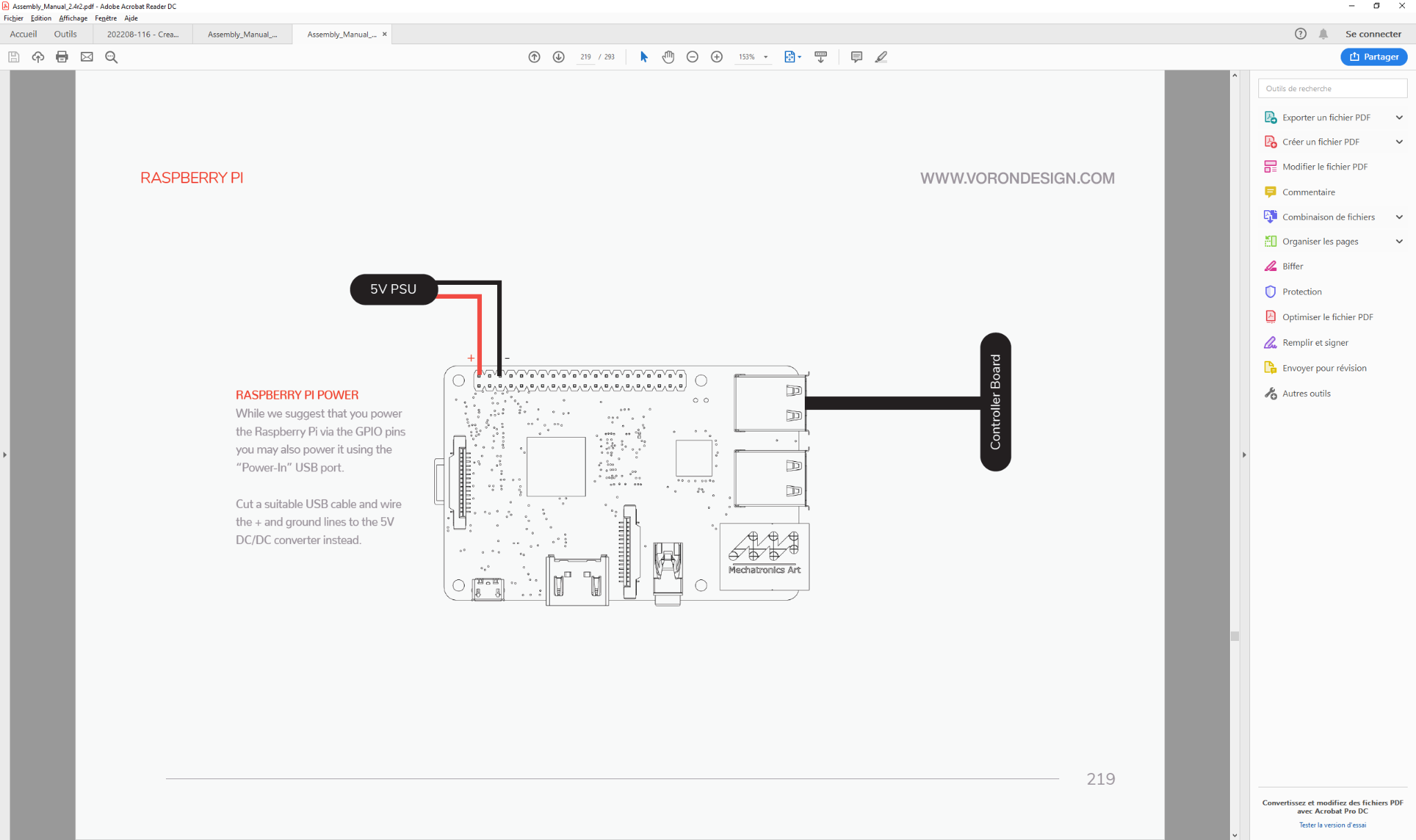Expand Organiser les pages section
The image size is (1416, 840).
1399,241
